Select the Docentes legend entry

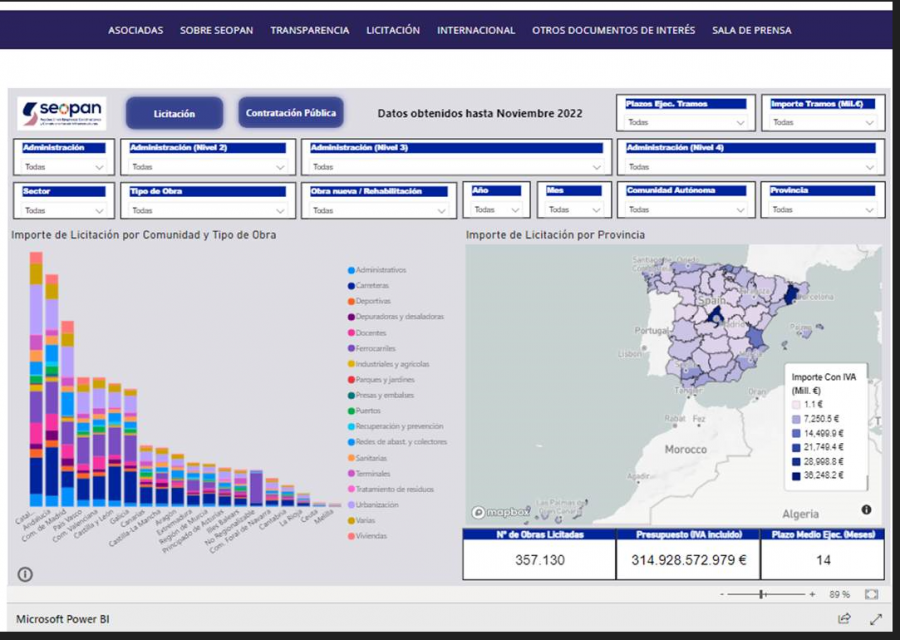(367, 333)
